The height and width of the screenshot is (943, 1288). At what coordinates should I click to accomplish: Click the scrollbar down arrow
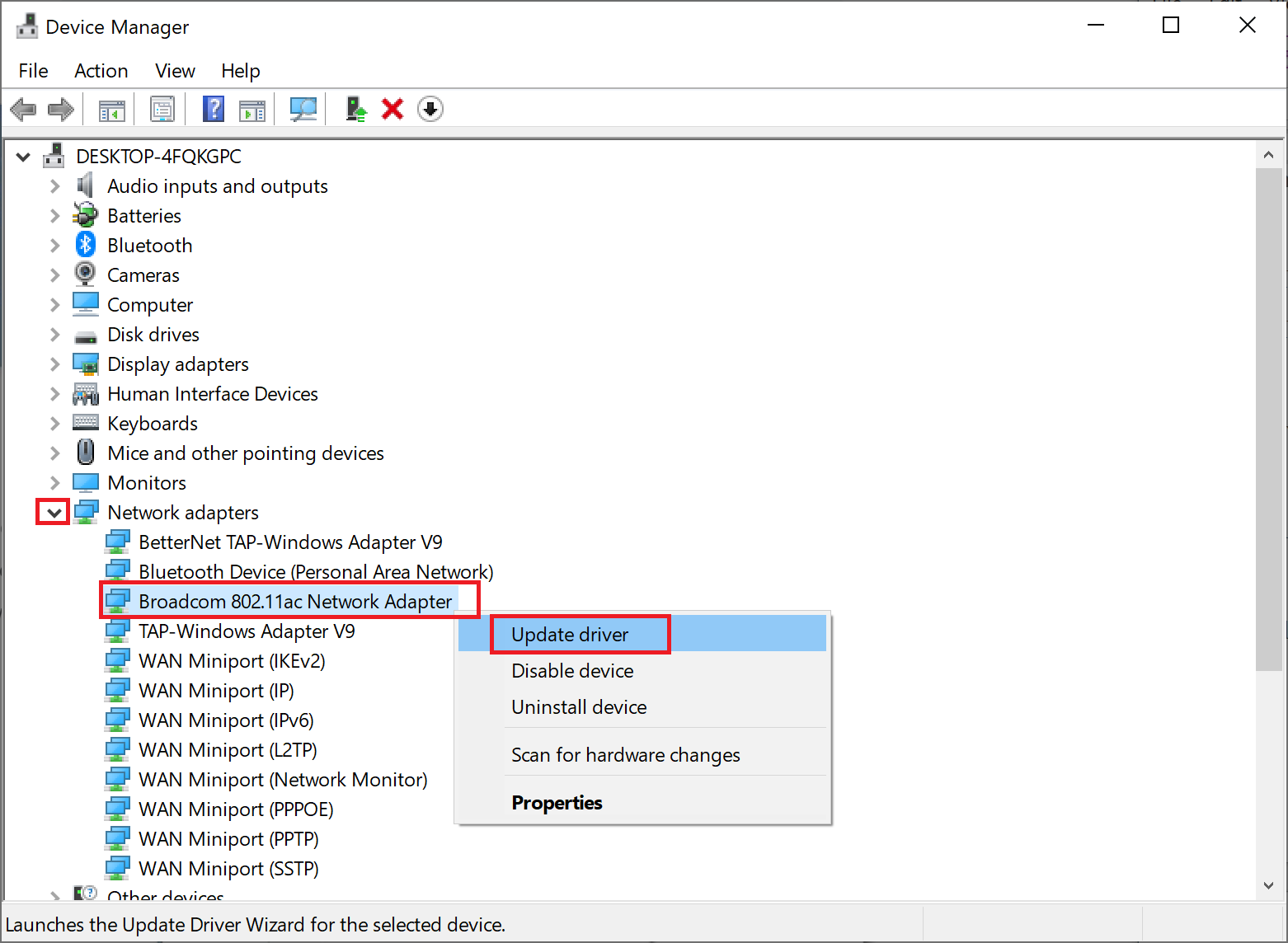tap(1268, 885)
